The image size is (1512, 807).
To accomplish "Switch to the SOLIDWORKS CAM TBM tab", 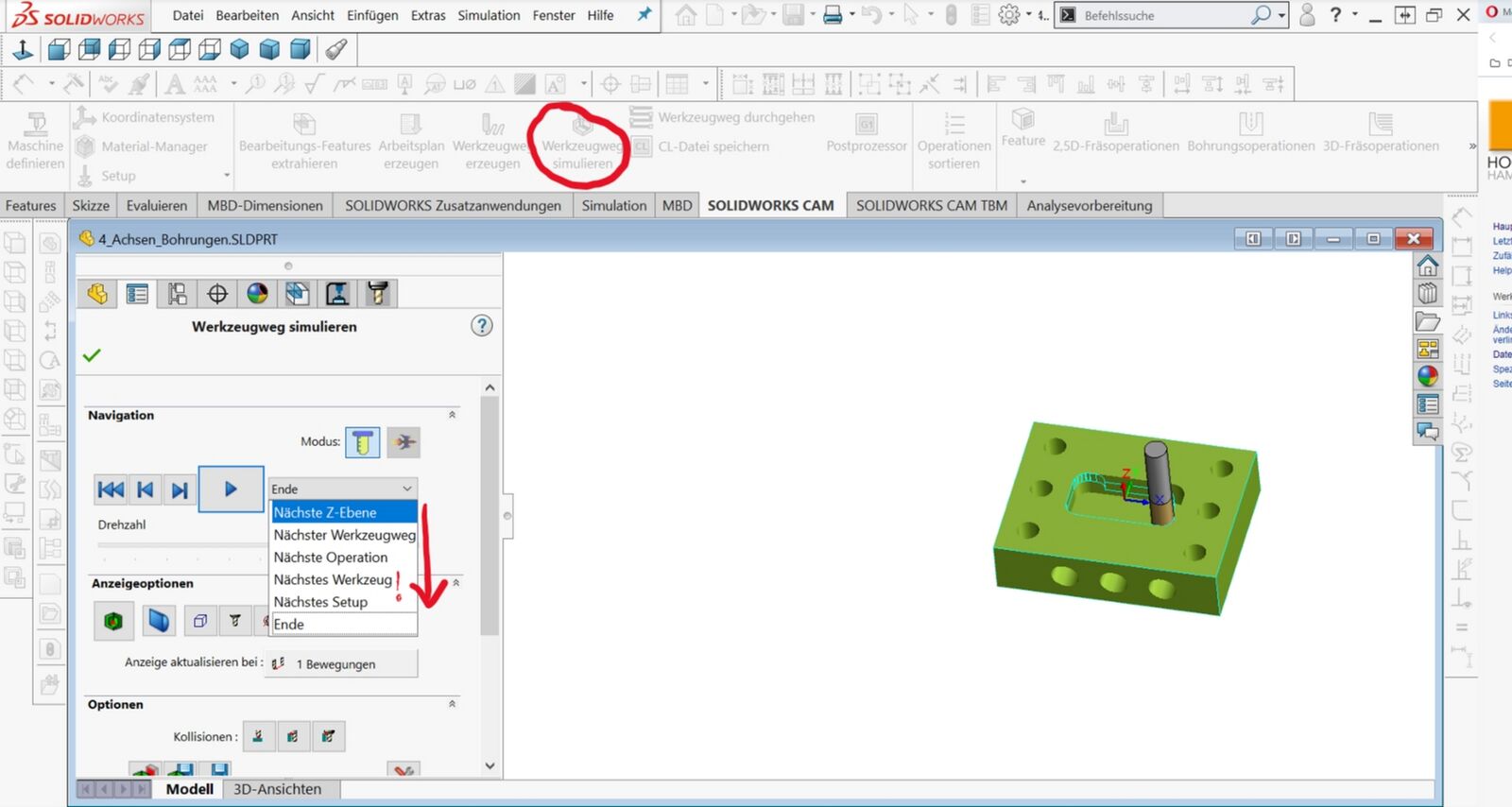I will (x=931, y=205).
